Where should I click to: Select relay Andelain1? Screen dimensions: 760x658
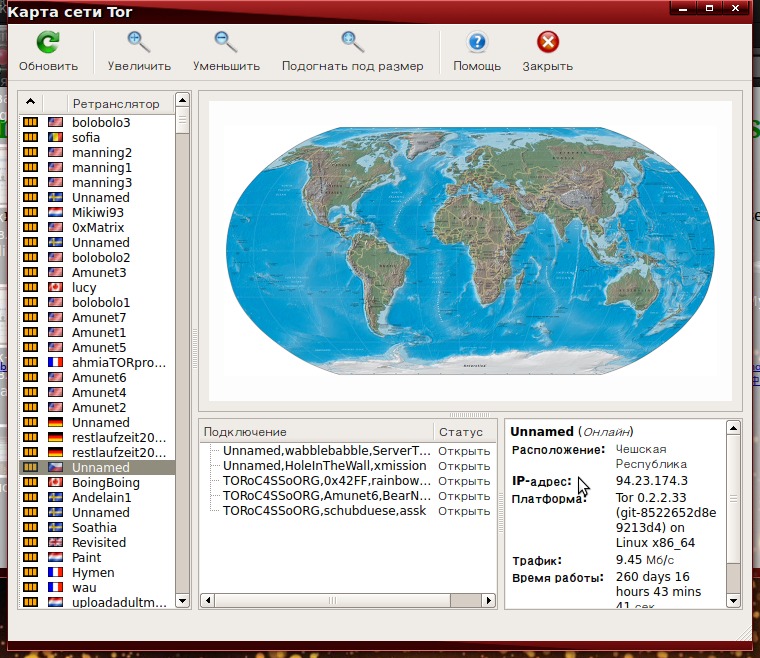coord(97,497)
